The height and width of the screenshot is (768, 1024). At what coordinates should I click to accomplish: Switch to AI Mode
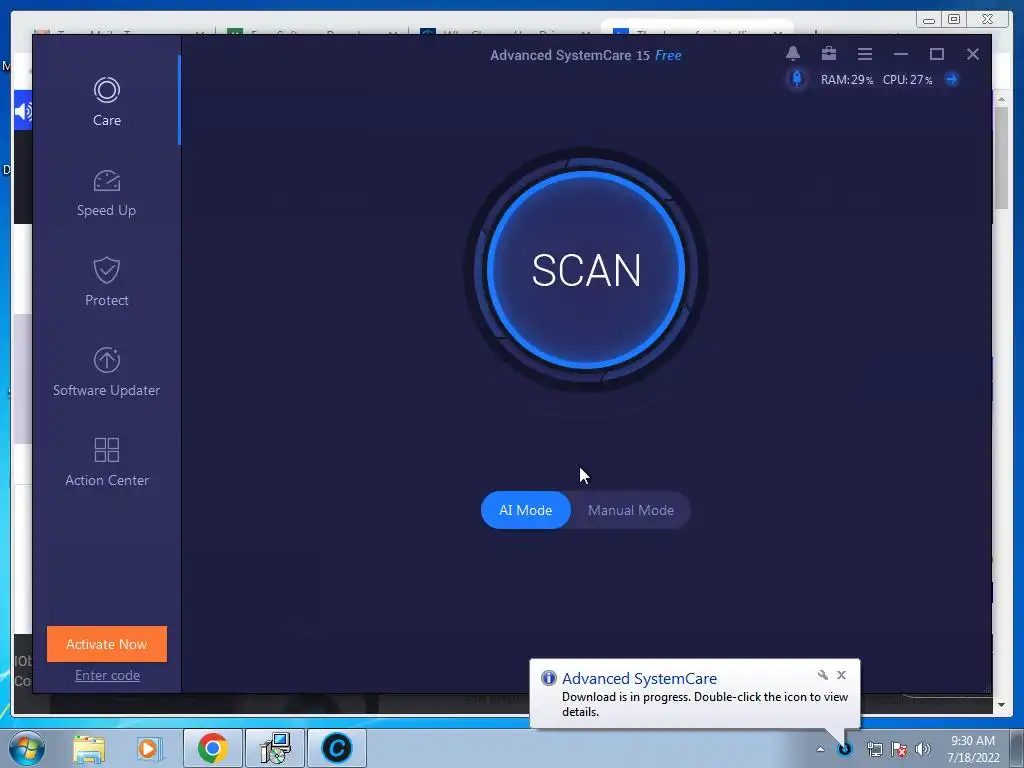click(x=525, y=510)
